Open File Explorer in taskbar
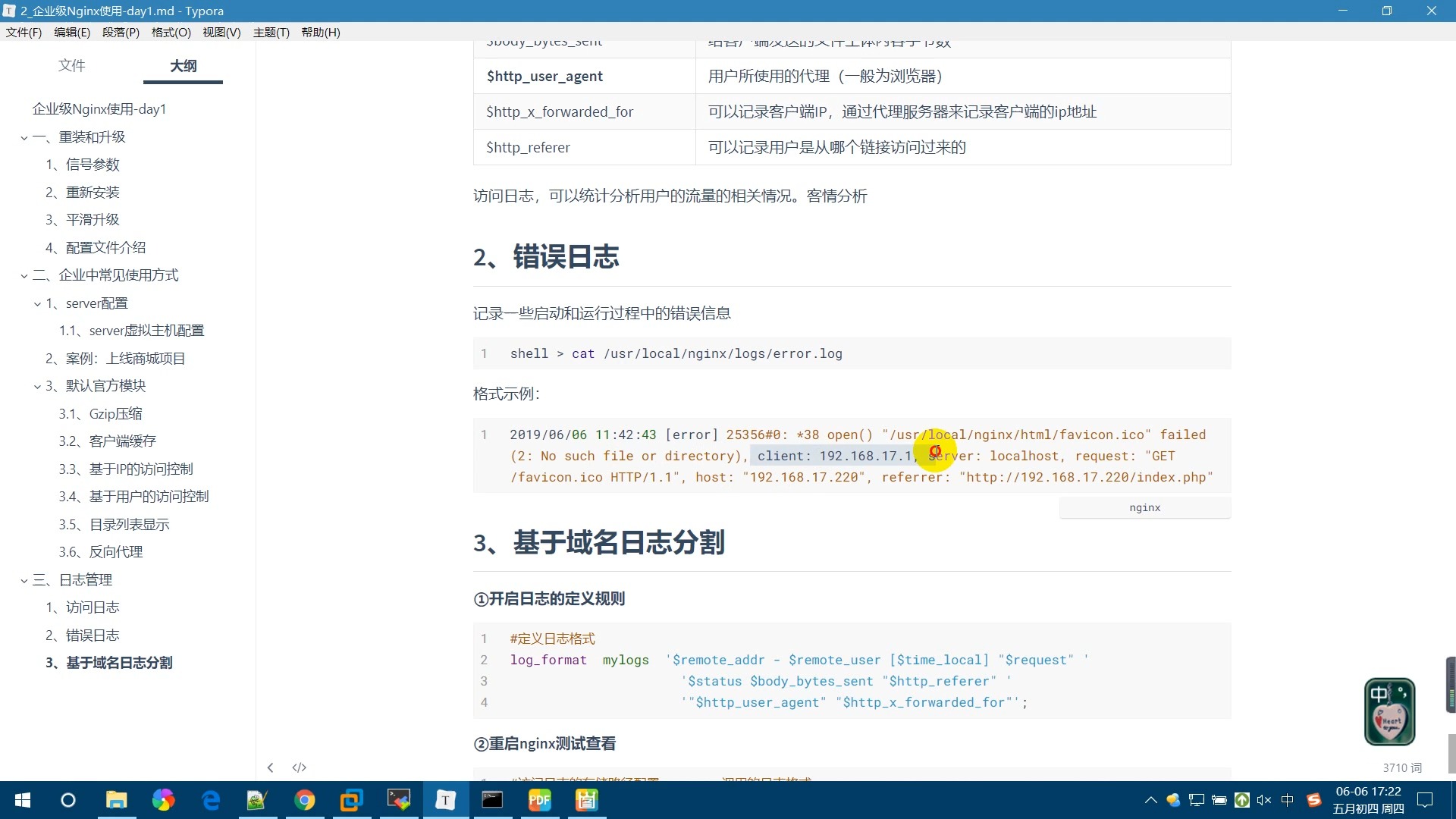Image resolution: width=1456 pixels, height=819 pixels. click(x=116, y=800)
